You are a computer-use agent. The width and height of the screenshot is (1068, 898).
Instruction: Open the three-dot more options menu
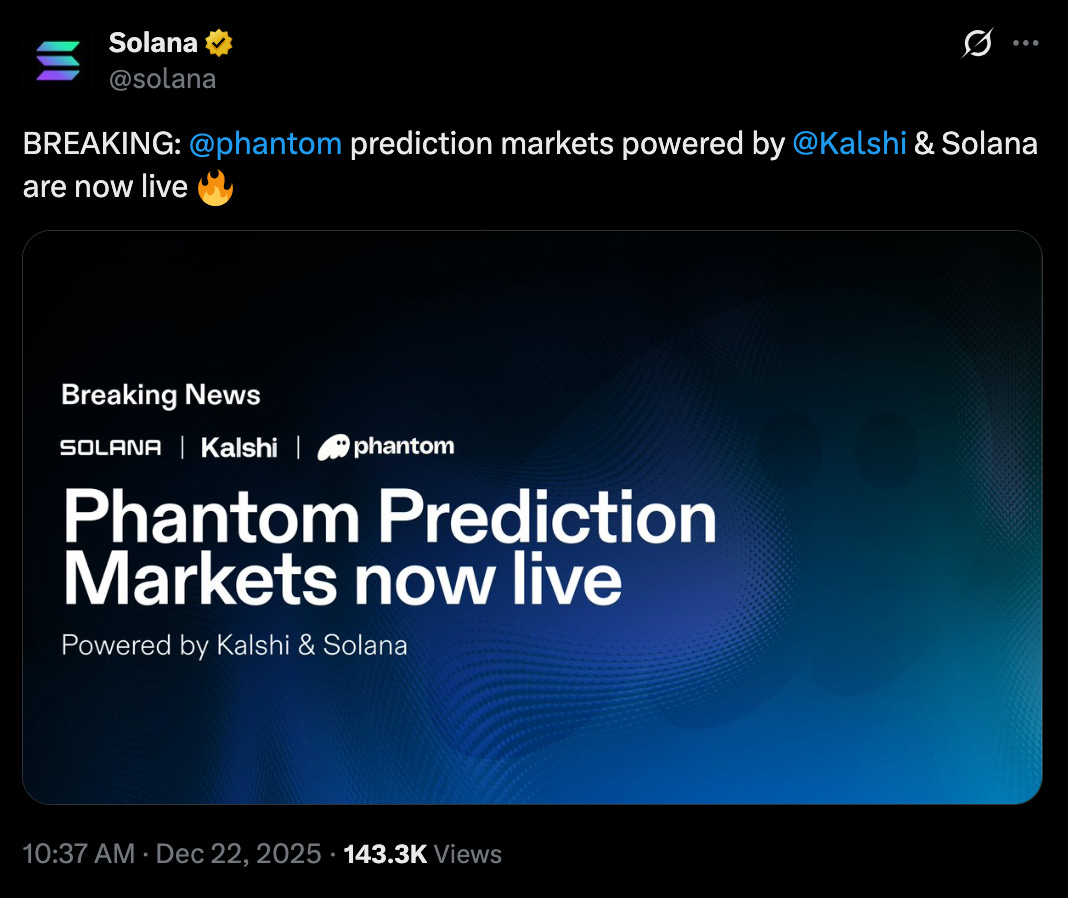tap(1027, 42)
